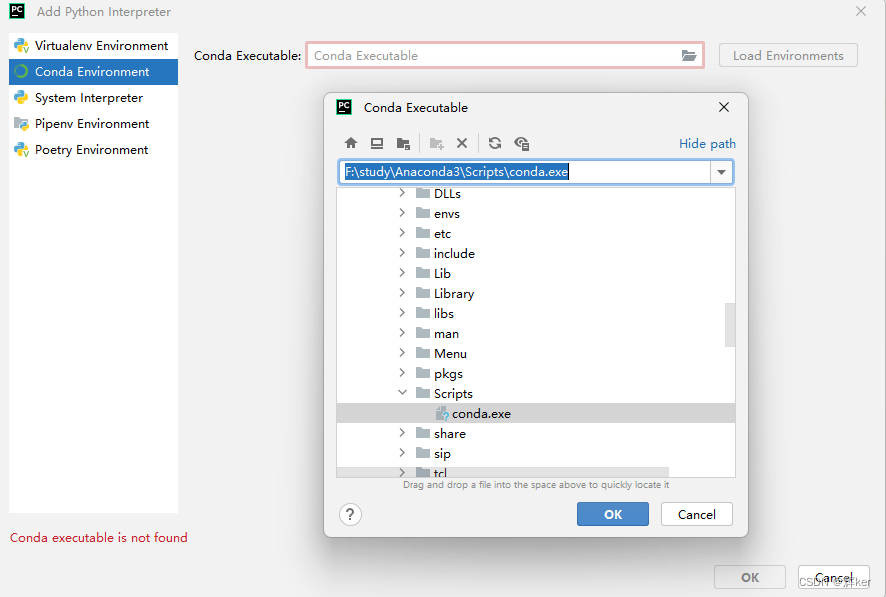This screenshot has height=597, width=886.
Task: Jump to desktop directory icon
Action: tap(377, 143)
